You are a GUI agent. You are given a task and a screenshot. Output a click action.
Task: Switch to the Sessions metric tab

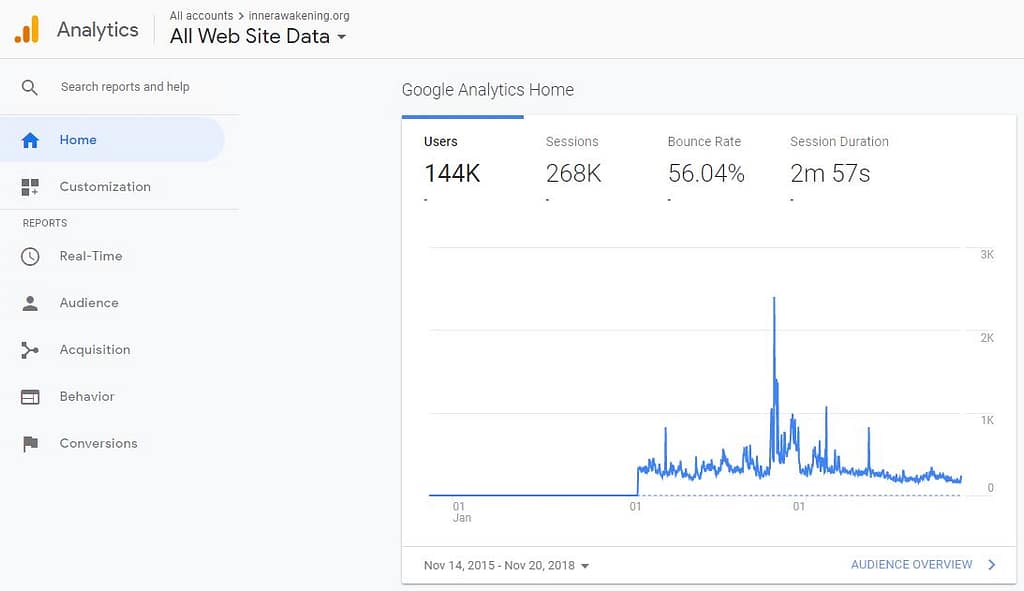point(573,163)
